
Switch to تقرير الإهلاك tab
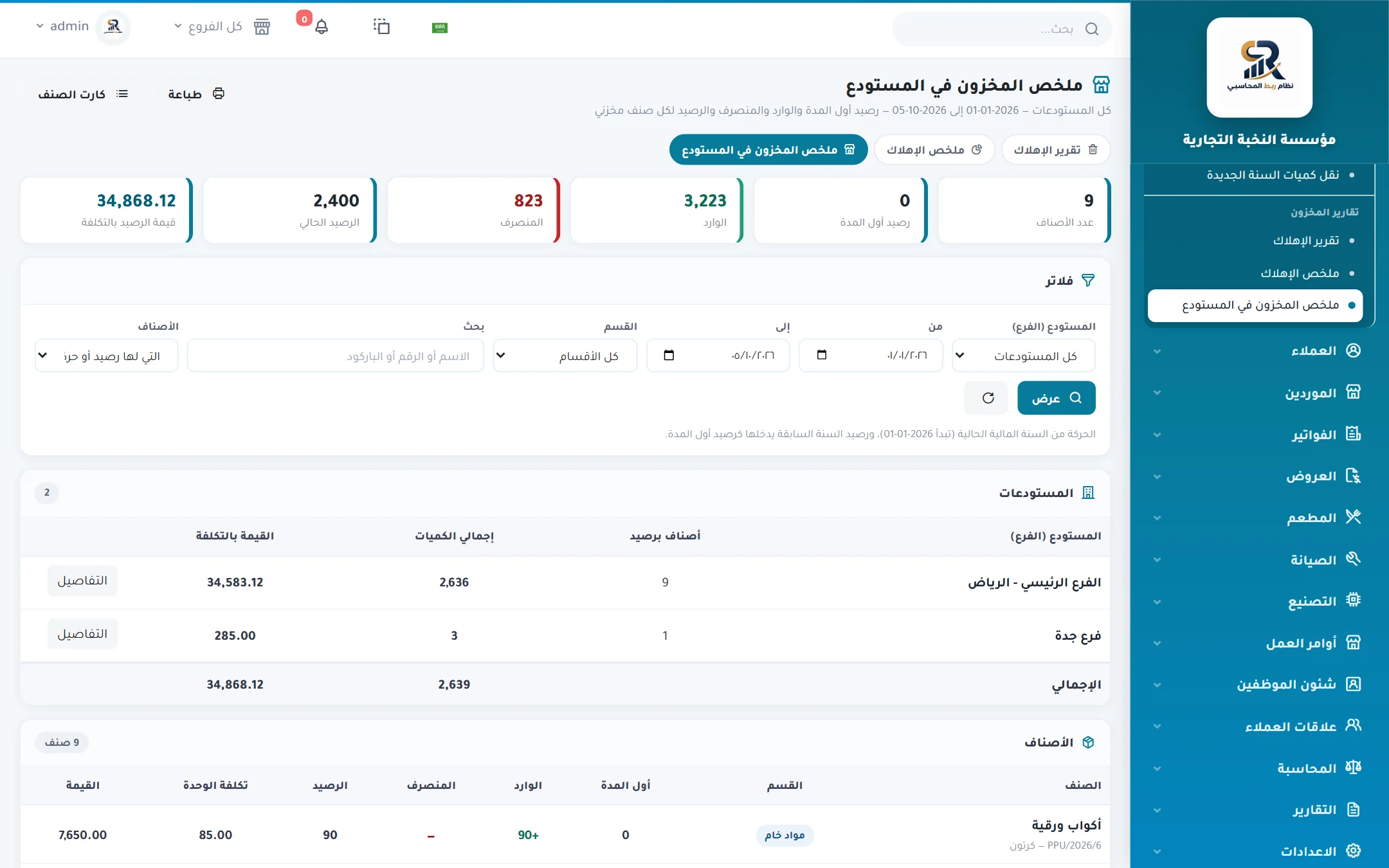(x=1056, y=150)
